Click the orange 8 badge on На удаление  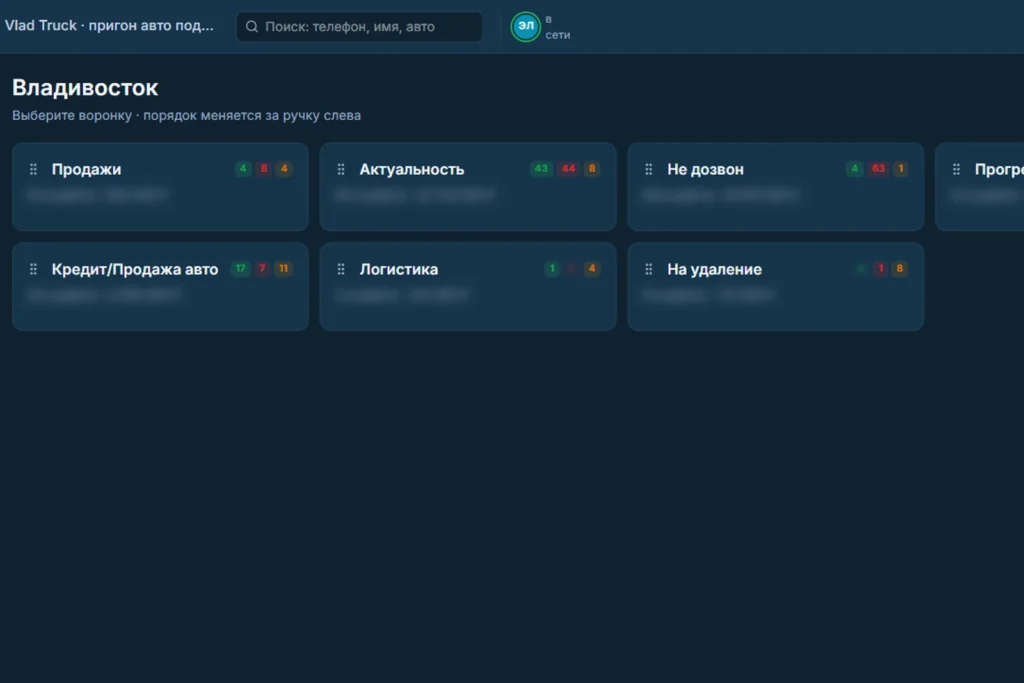click(x=900, y=268)
